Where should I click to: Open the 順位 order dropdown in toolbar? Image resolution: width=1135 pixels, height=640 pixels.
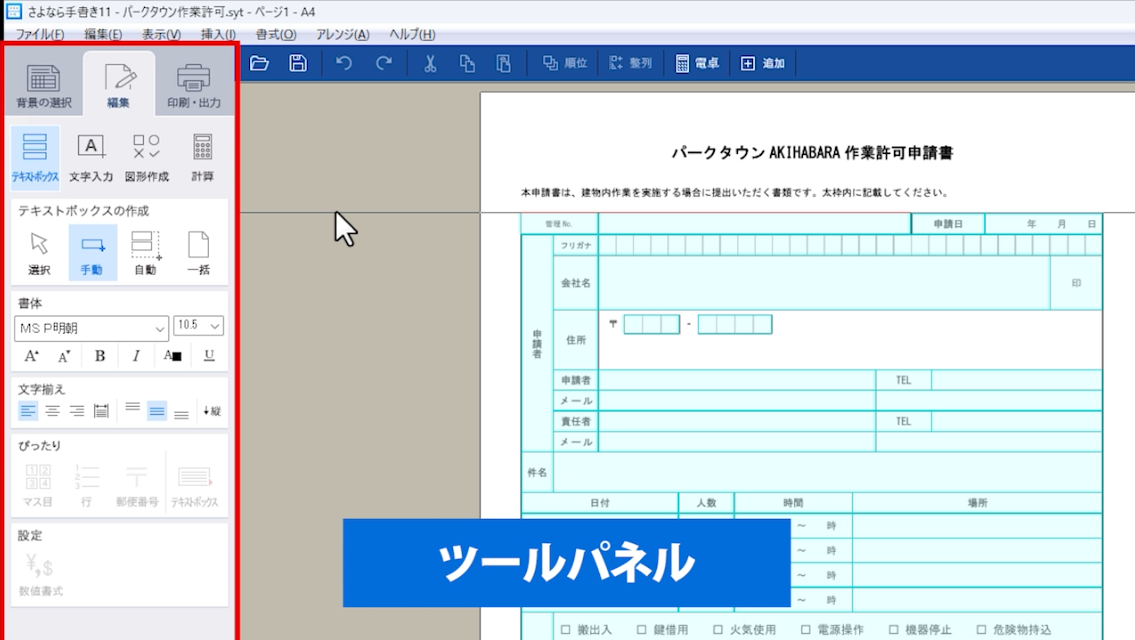click(565, 63)
